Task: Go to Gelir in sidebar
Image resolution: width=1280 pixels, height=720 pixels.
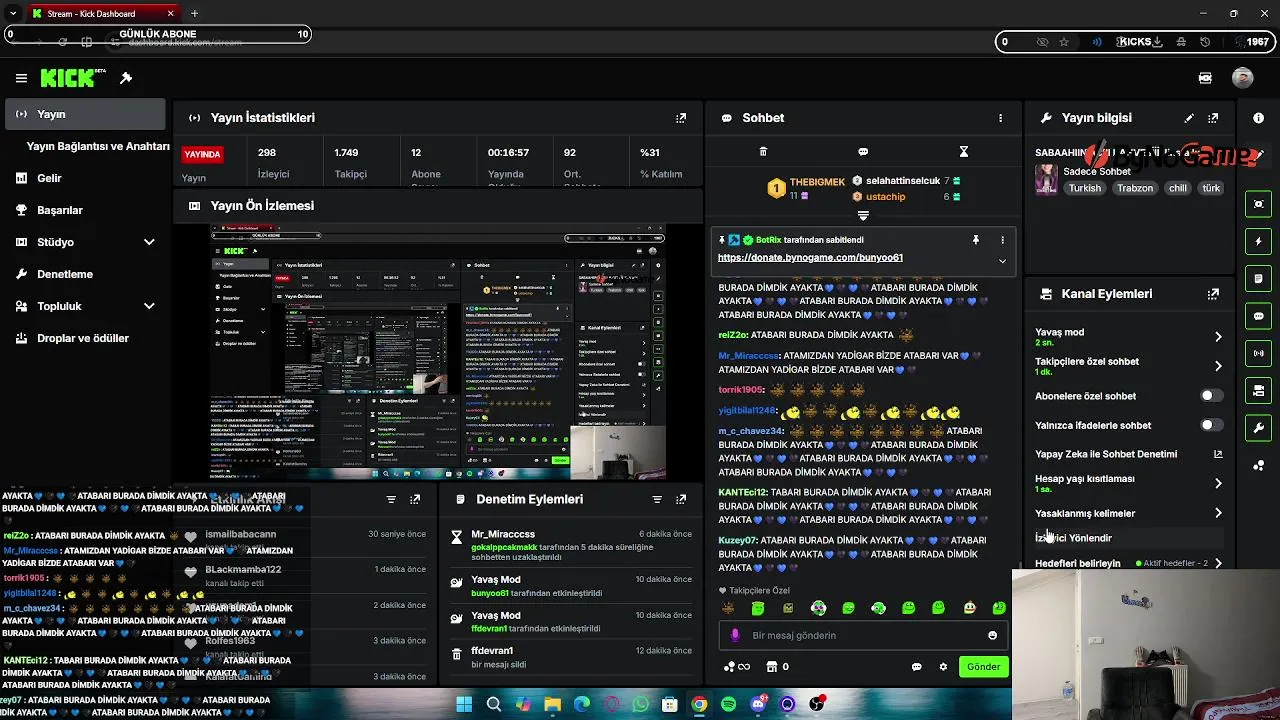Action: tap(49, 178)
